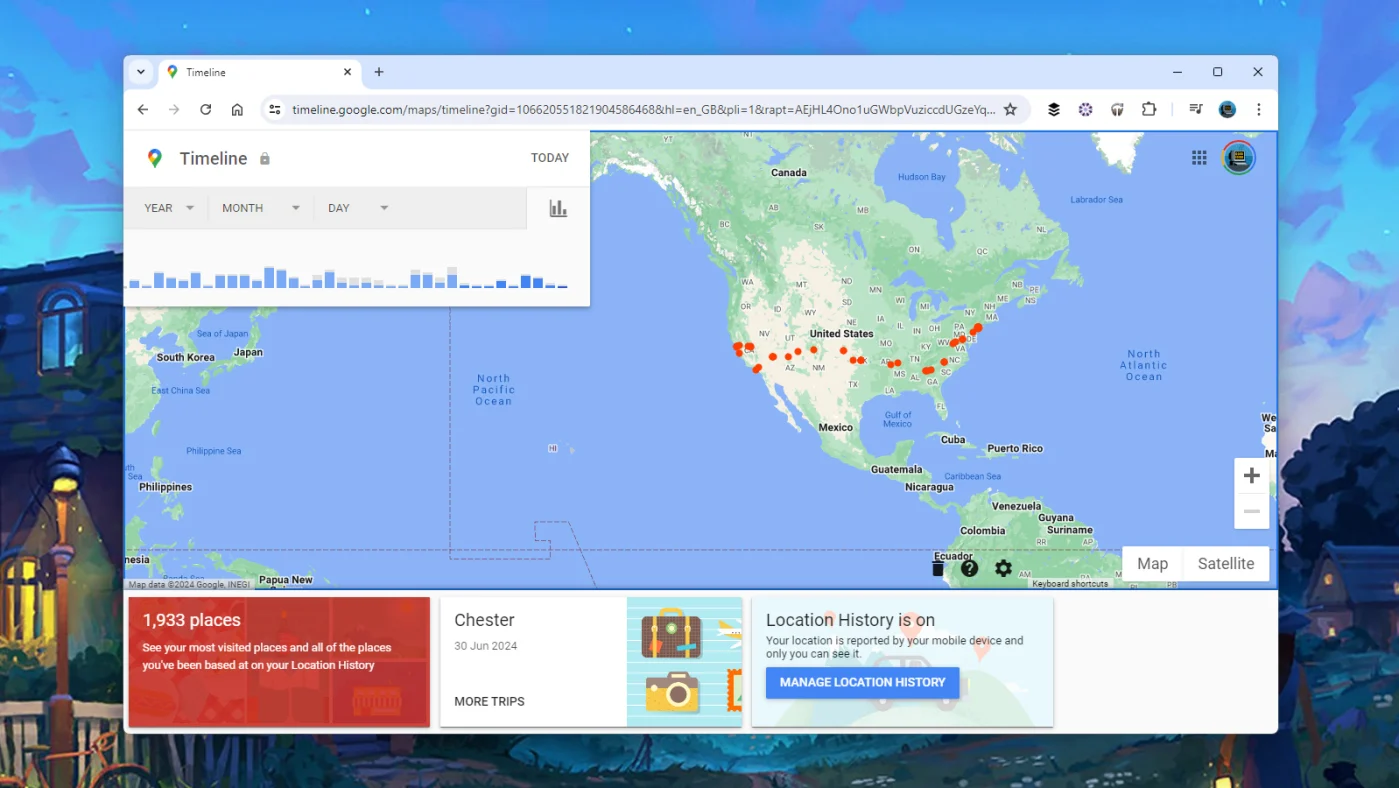Open MORE TRIPS link
This screenshot has width=1399, height=788.
(489, 701)
